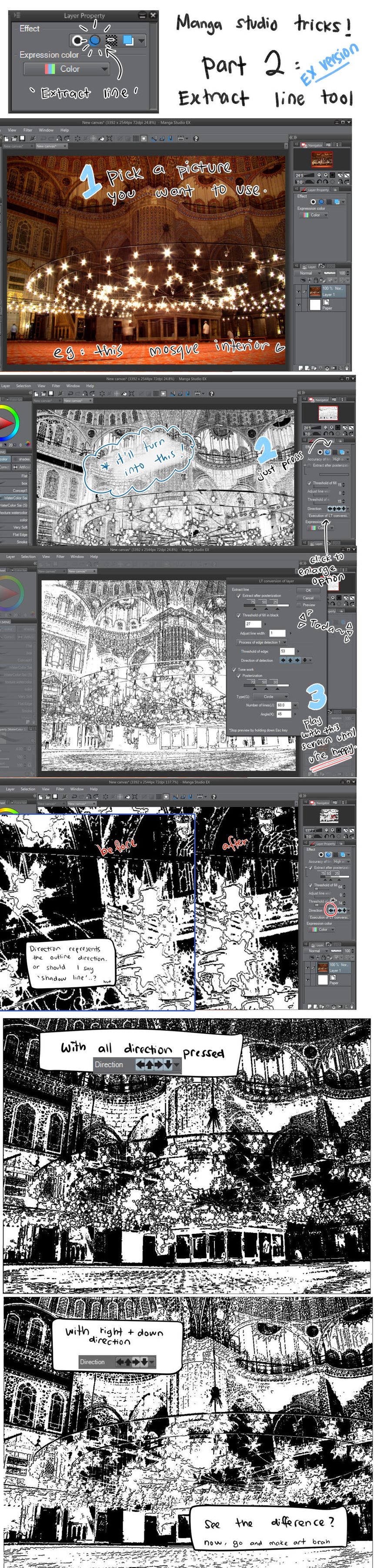Toggle down Direction arrow in step 2 window

pos(344,509)
